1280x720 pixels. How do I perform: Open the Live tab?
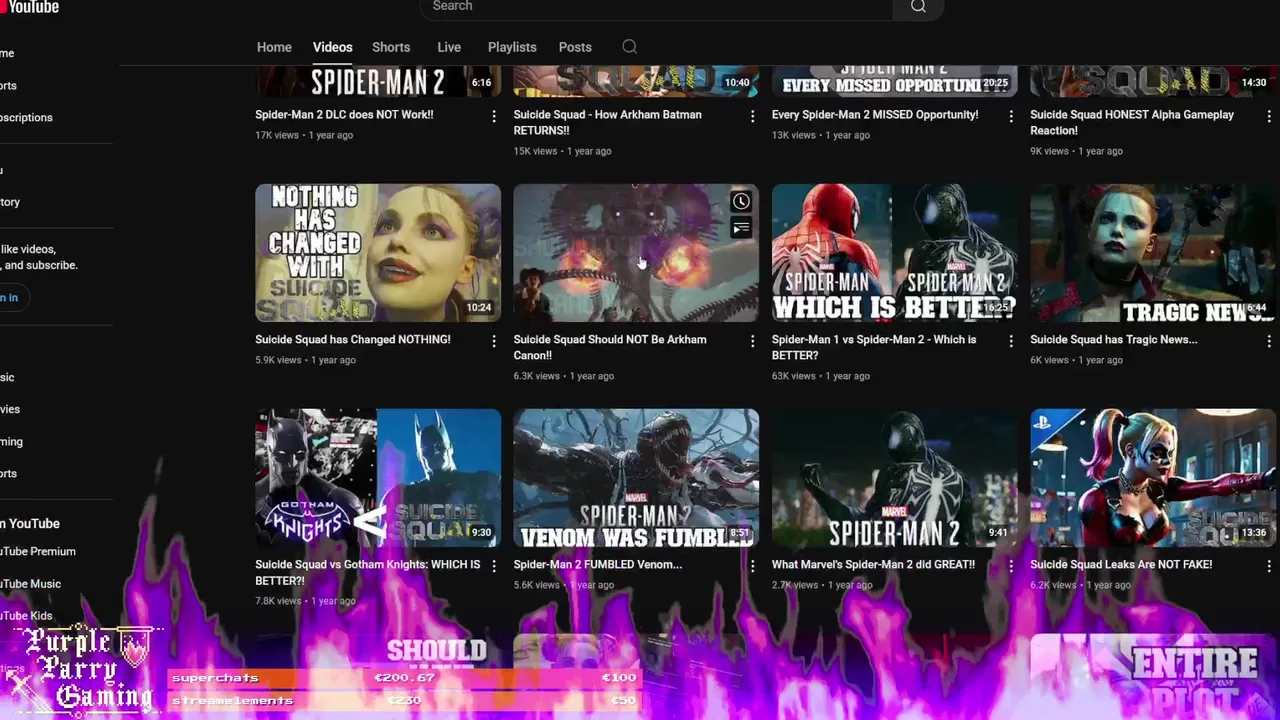pyautogui.click(x=449, y=47)
